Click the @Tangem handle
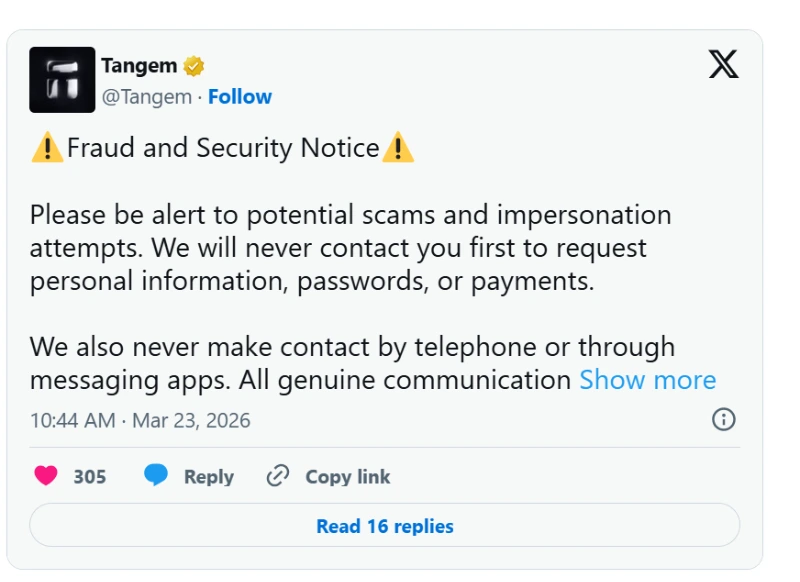 coord(146,97)
